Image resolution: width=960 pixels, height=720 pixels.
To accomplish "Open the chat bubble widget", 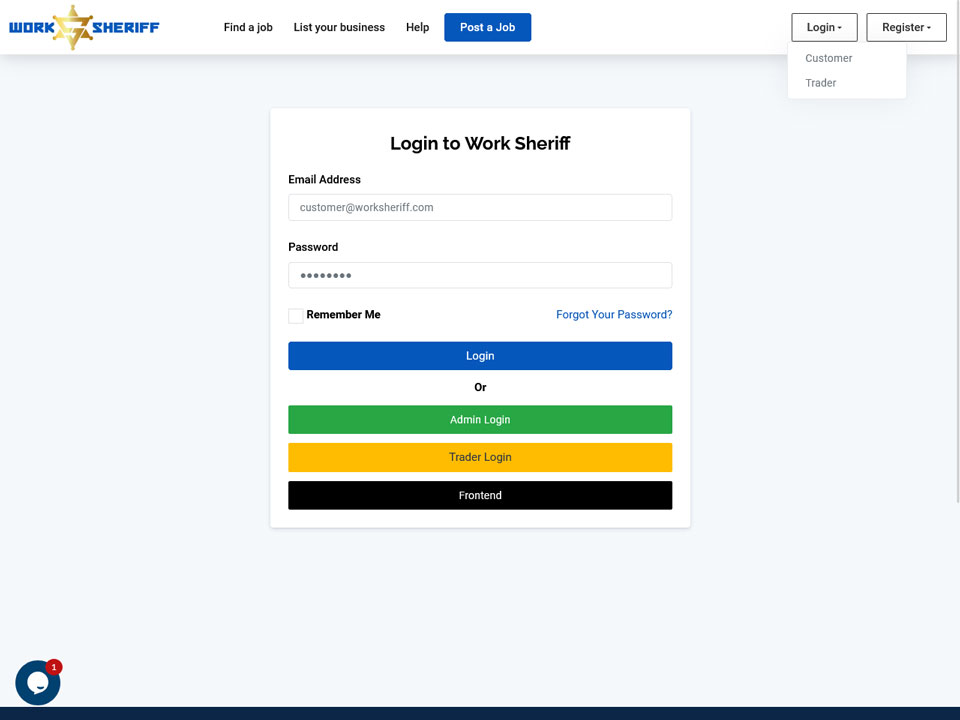I will pyautogui.click(x=37, y=683).
